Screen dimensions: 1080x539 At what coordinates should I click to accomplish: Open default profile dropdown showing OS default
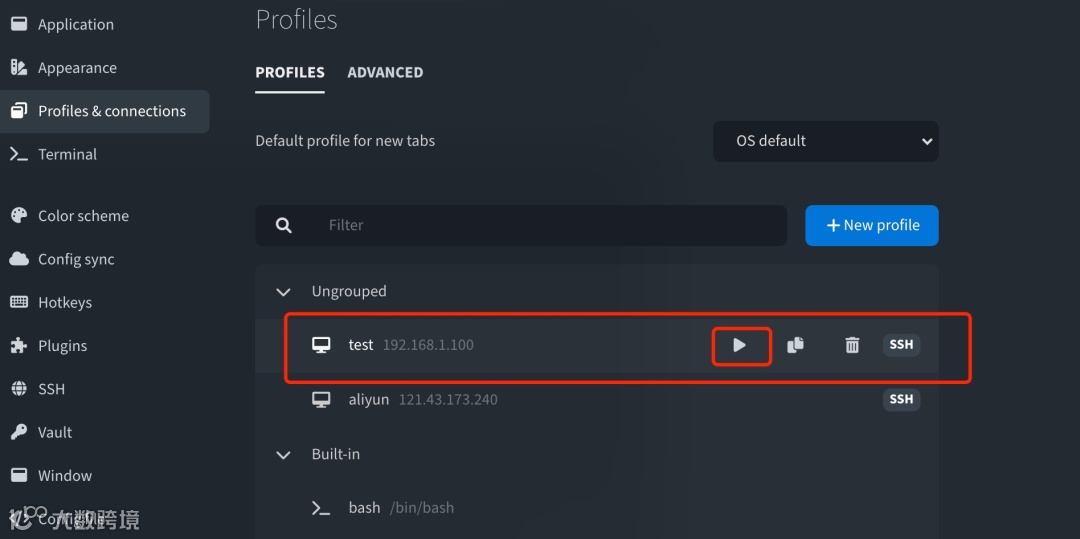825,141
